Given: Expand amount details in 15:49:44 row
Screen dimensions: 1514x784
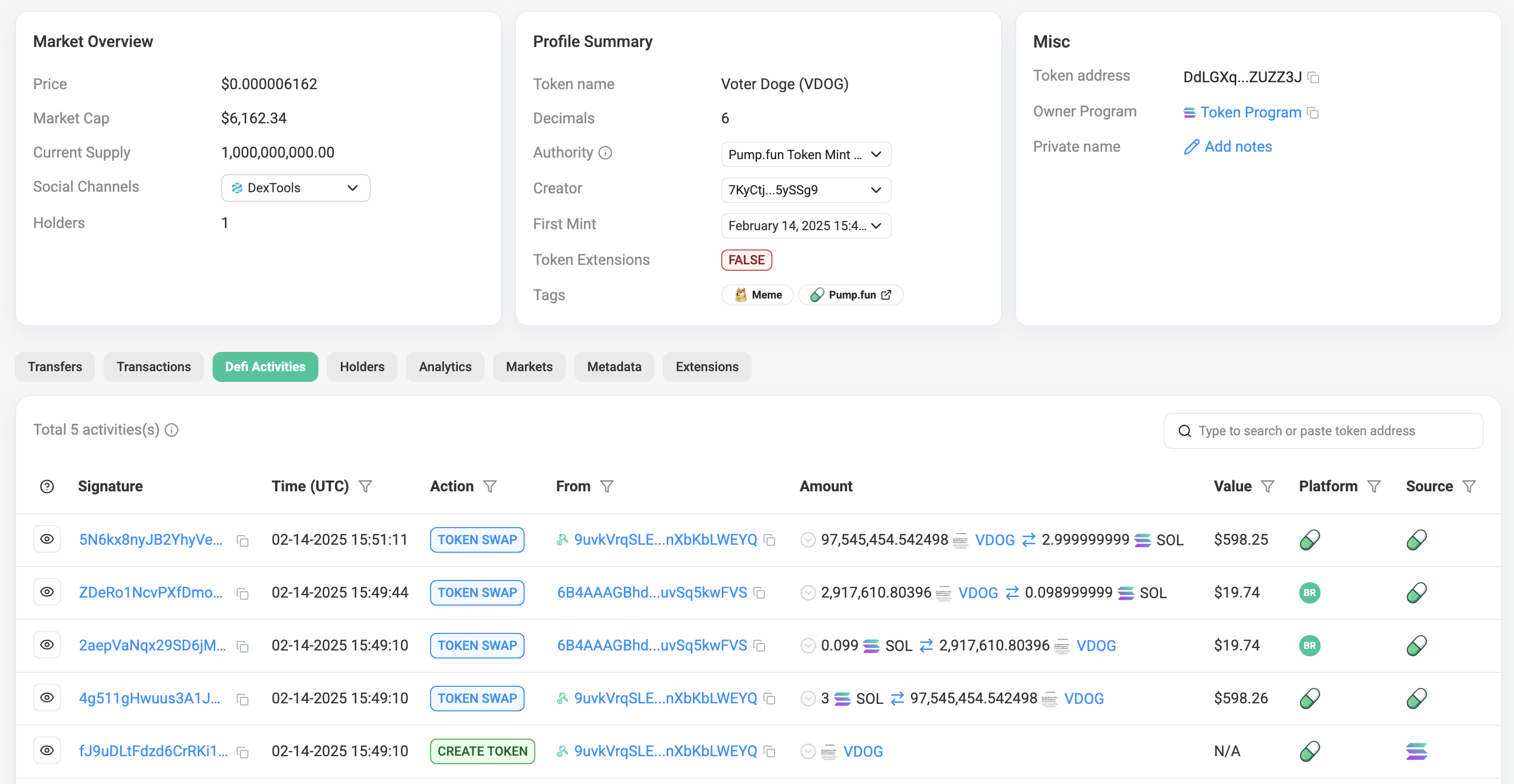Looking at the screenshot, I should coord(808,593).
